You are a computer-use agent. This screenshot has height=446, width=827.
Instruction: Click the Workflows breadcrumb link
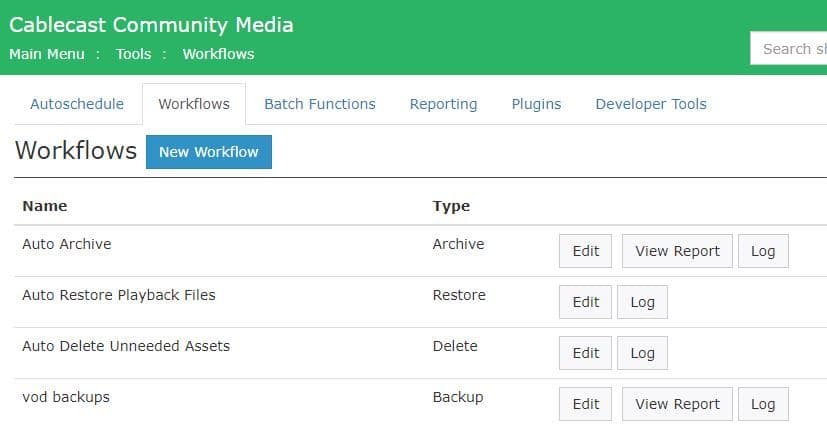(218, 54)
